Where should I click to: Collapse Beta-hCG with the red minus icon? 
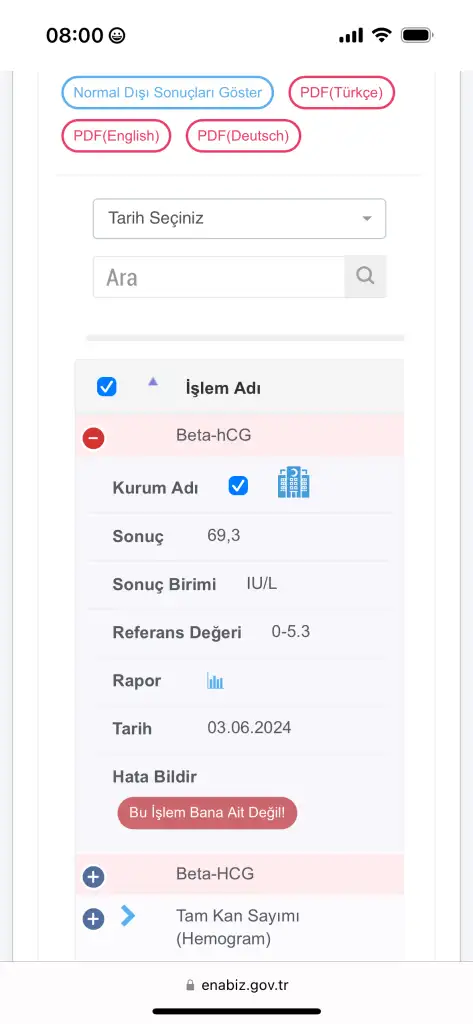tap(93, 438)
